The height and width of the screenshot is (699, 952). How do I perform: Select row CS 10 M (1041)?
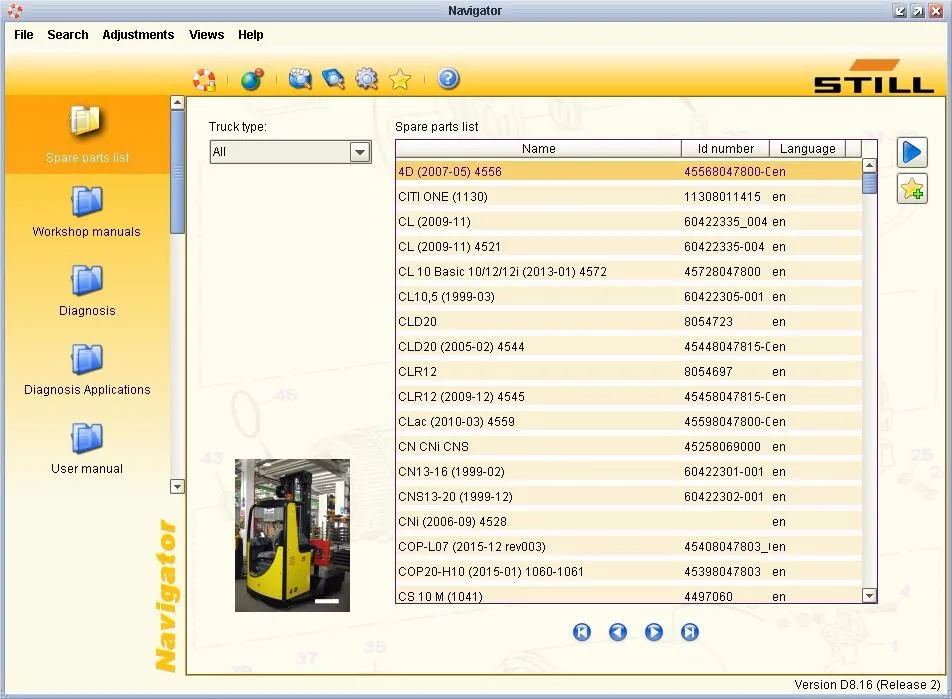(x=628, y=595)
